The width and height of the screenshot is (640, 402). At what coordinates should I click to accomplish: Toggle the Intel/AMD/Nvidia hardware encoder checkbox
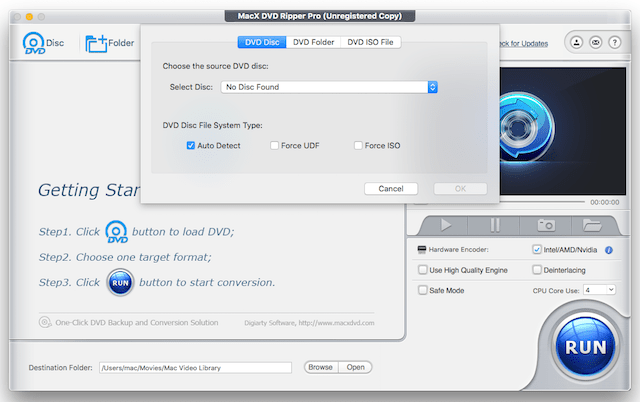[x=537, y=249]
